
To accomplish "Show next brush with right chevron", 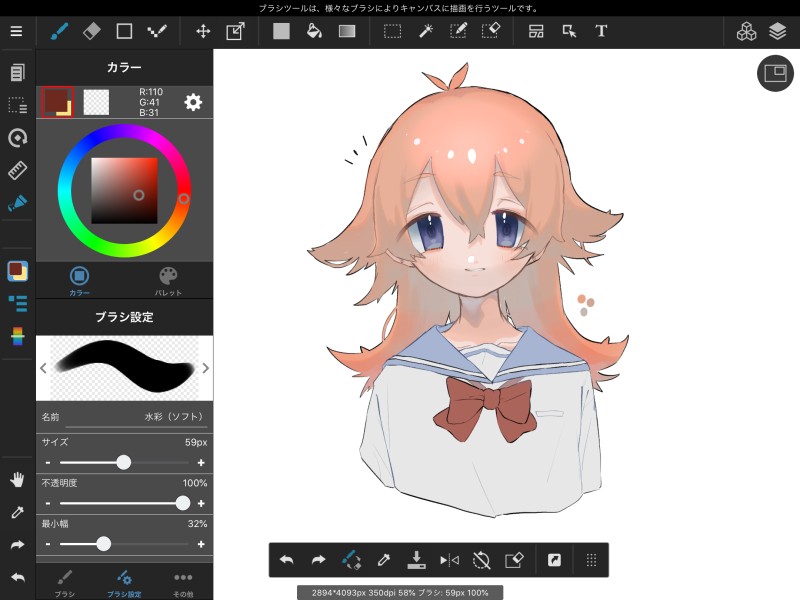I will (206, 368).
